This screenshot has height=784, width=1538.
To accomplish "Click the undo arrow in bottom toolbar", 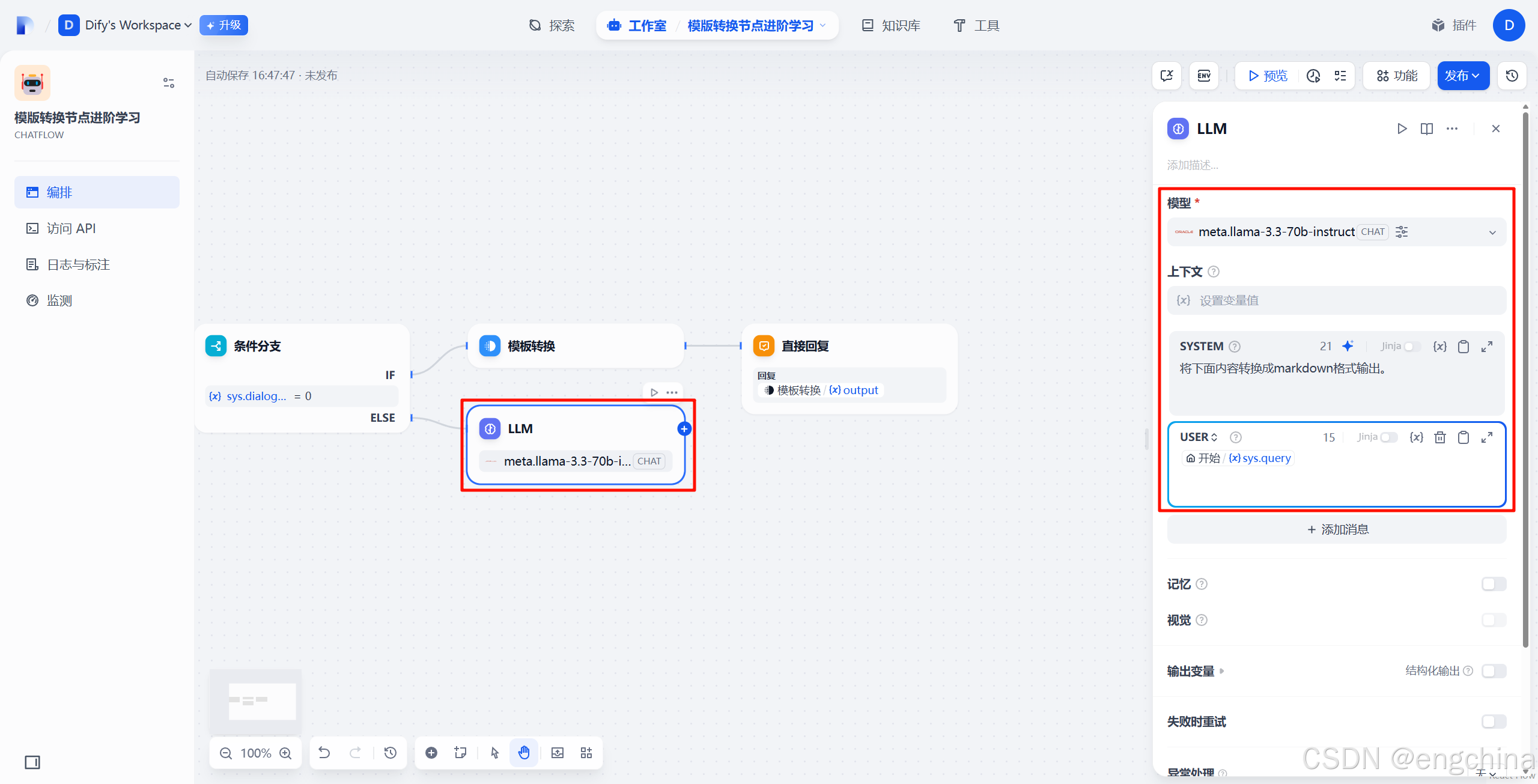I will pyautogui.click(x=324, y=753).
